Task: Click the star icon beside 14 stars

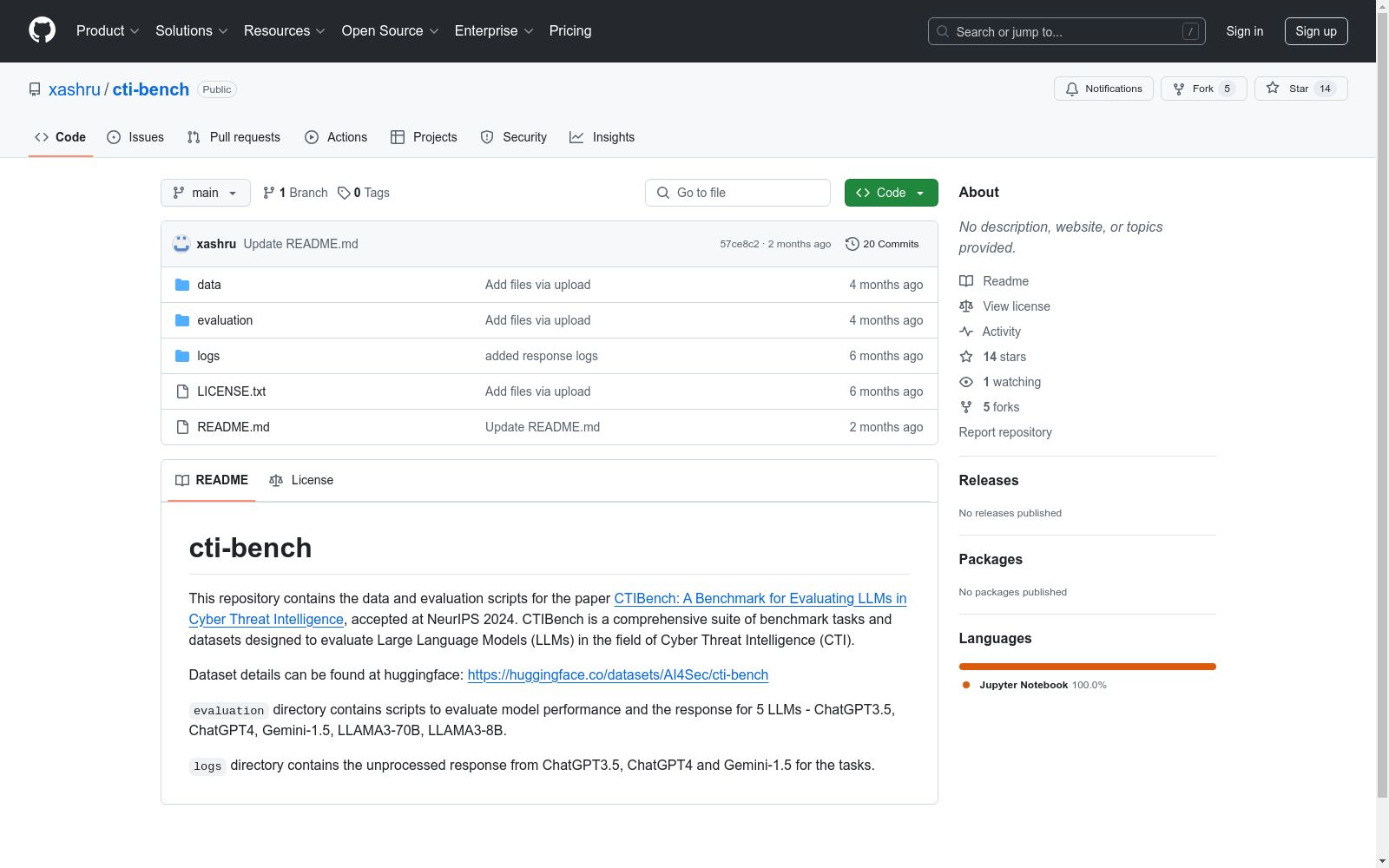Action: (966, 357)
